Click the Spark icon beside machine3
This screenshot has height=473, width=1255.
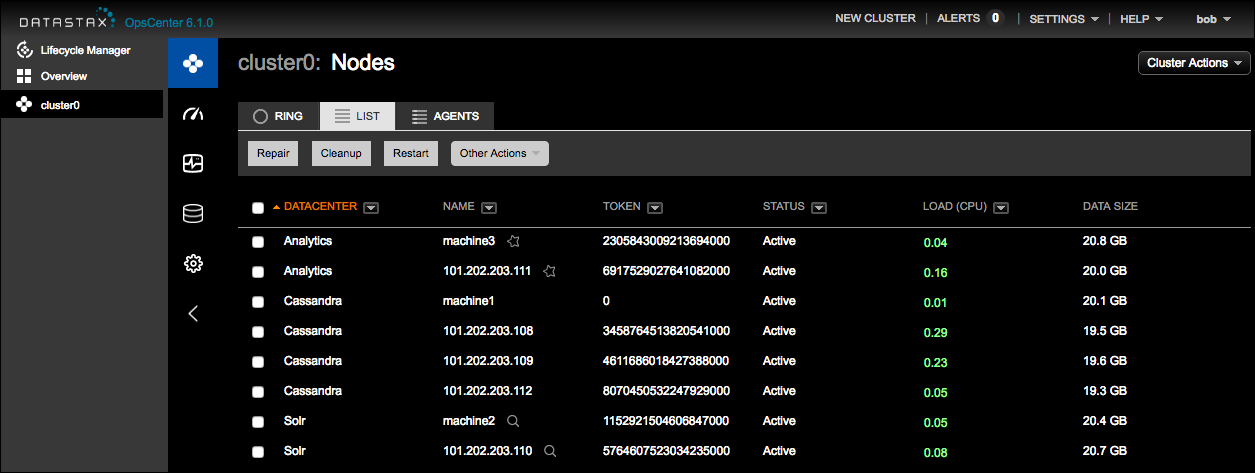coord(513,241)
